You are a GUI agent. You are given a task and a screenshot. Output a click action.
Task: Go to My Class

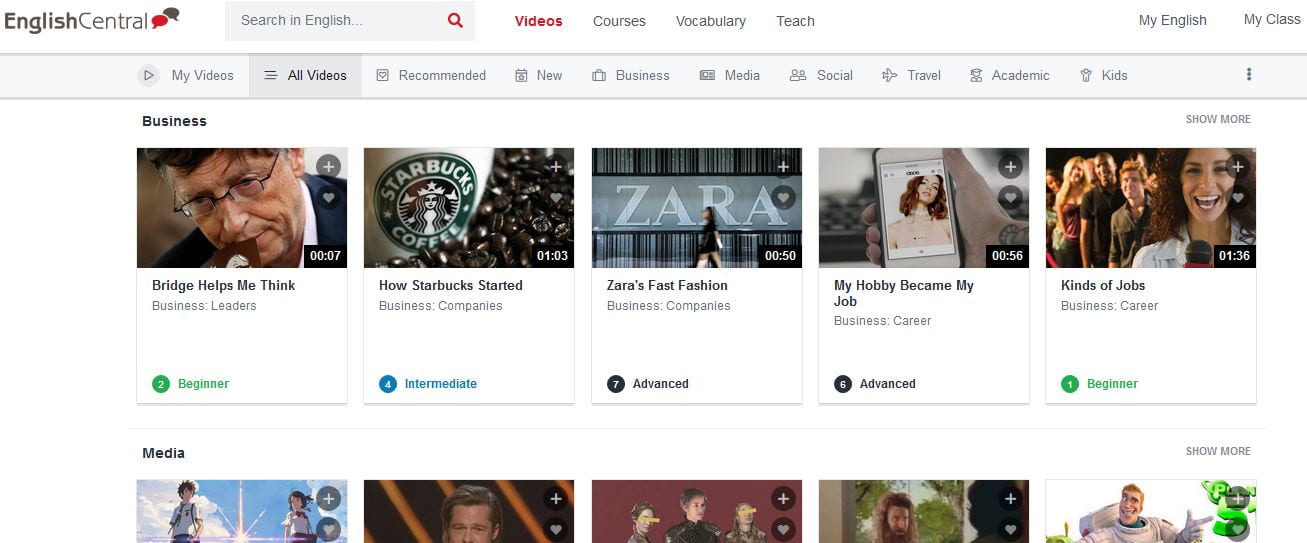click(x=1272, y=19)
